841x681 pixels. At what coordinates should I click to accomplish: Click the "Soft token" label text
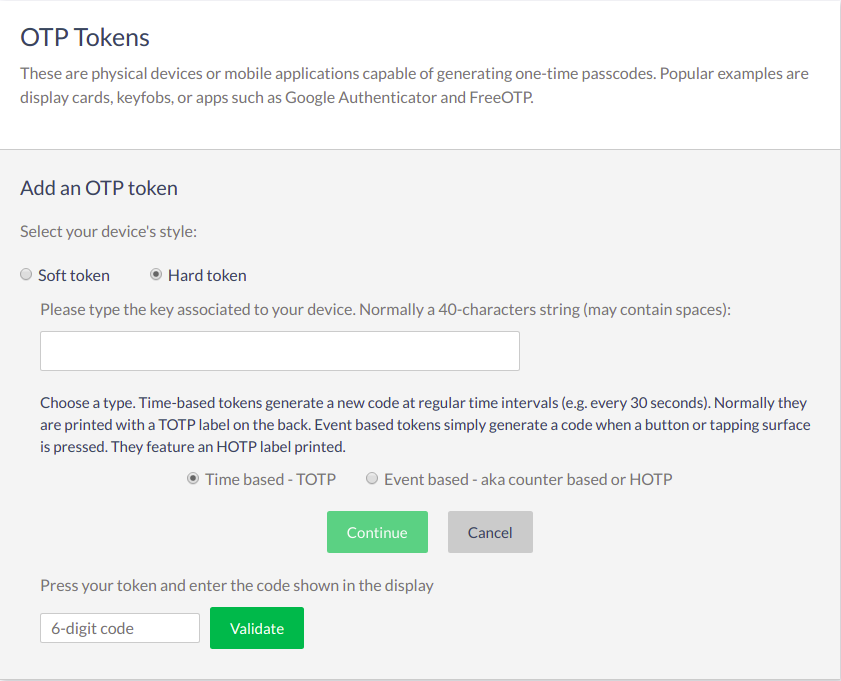pos(74,275)
